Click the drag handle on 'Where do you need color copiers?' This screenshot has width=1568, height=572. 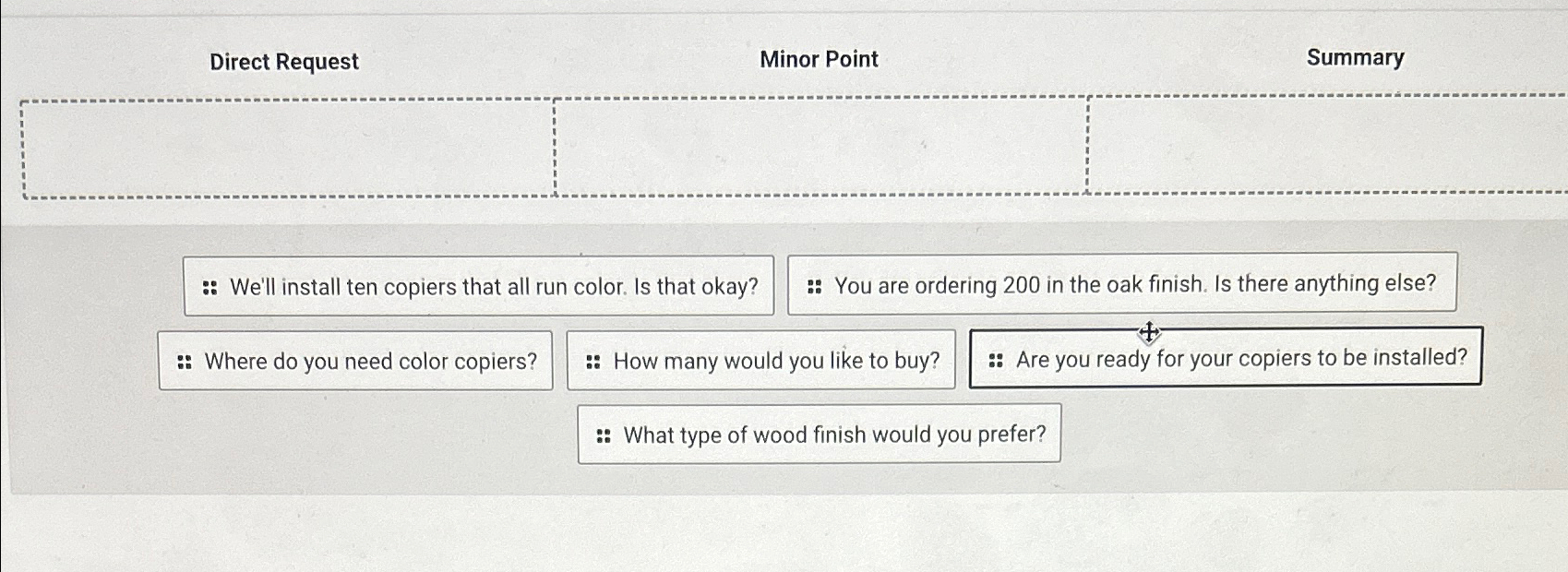click(184, 361)
